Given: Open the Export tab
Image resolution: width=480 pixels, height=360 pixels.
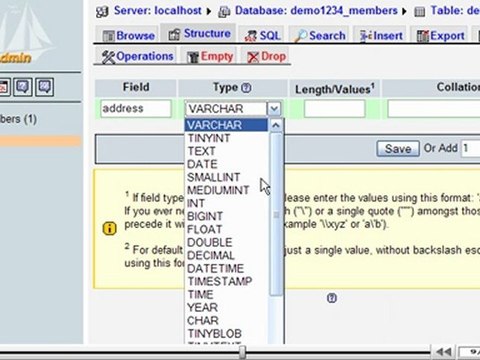Looking at the screenshot, I should pos(441,35).
